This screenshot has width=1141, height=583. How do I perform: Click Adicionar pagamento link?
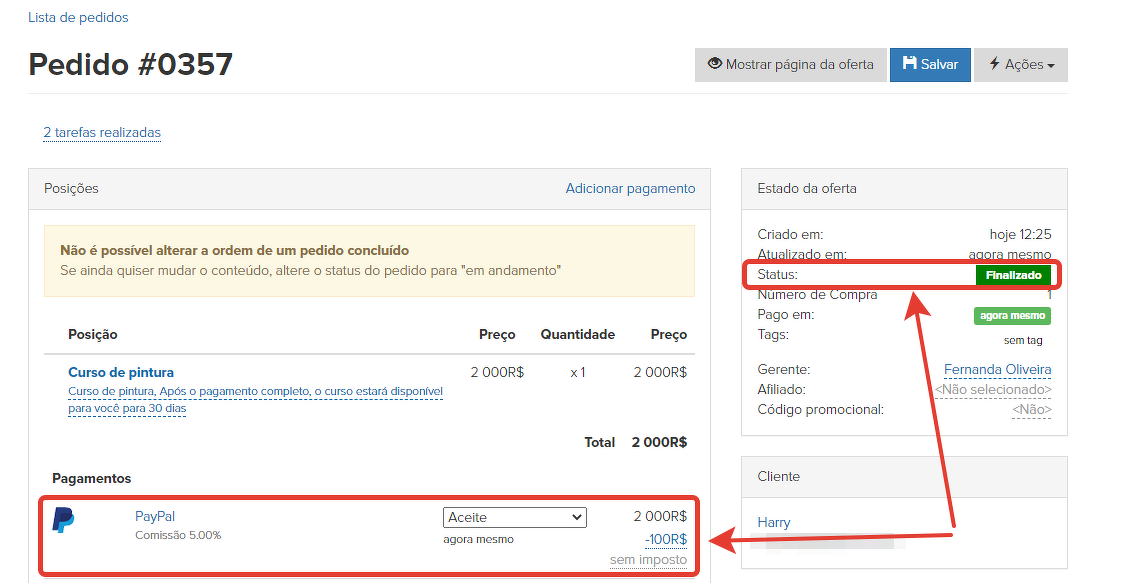630,189
